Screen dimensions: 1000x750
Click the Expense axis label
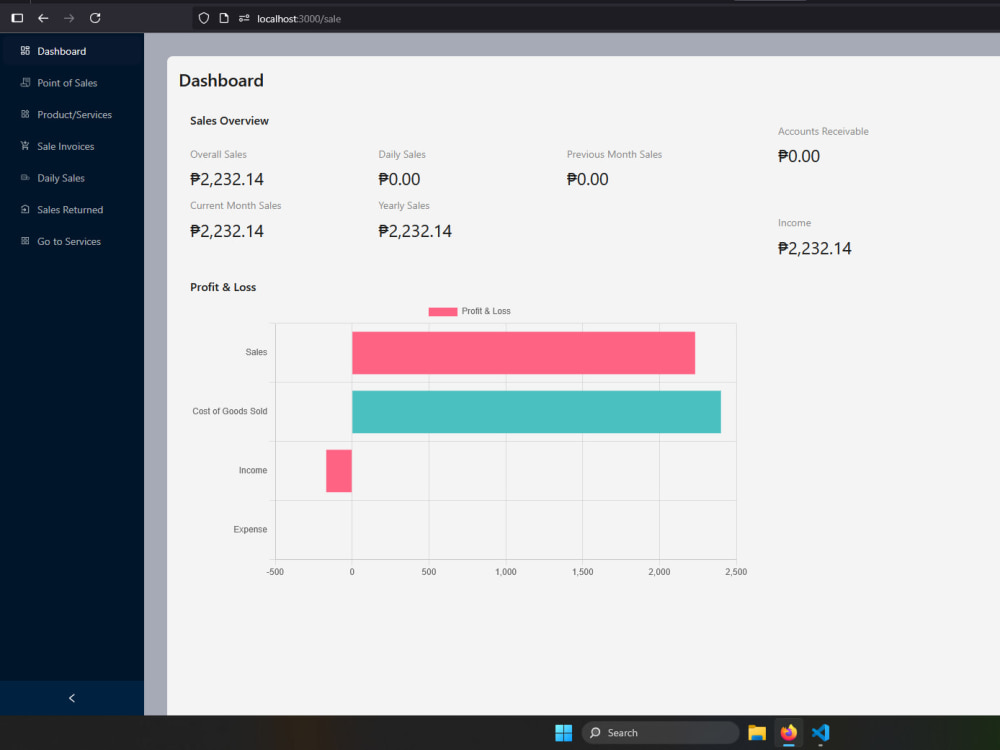(250, 529)
